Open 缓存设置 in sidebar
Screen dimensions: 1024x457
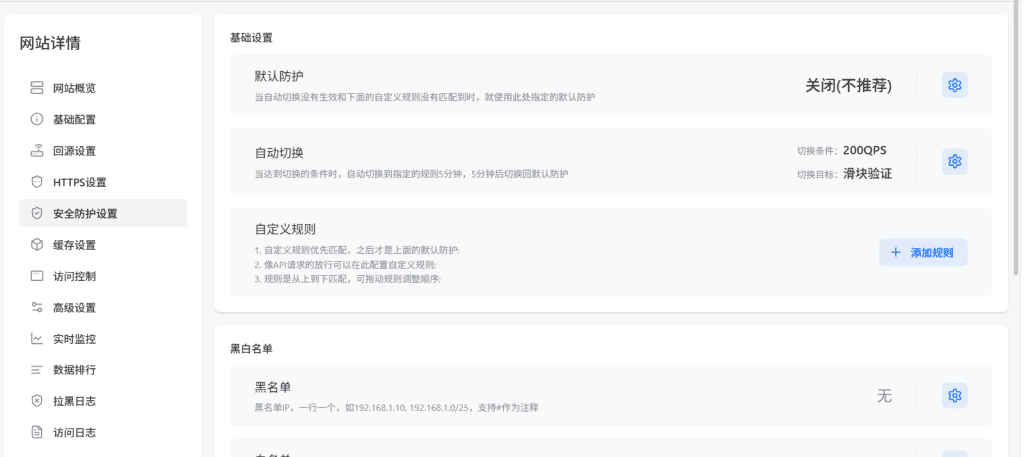point(103,245)
